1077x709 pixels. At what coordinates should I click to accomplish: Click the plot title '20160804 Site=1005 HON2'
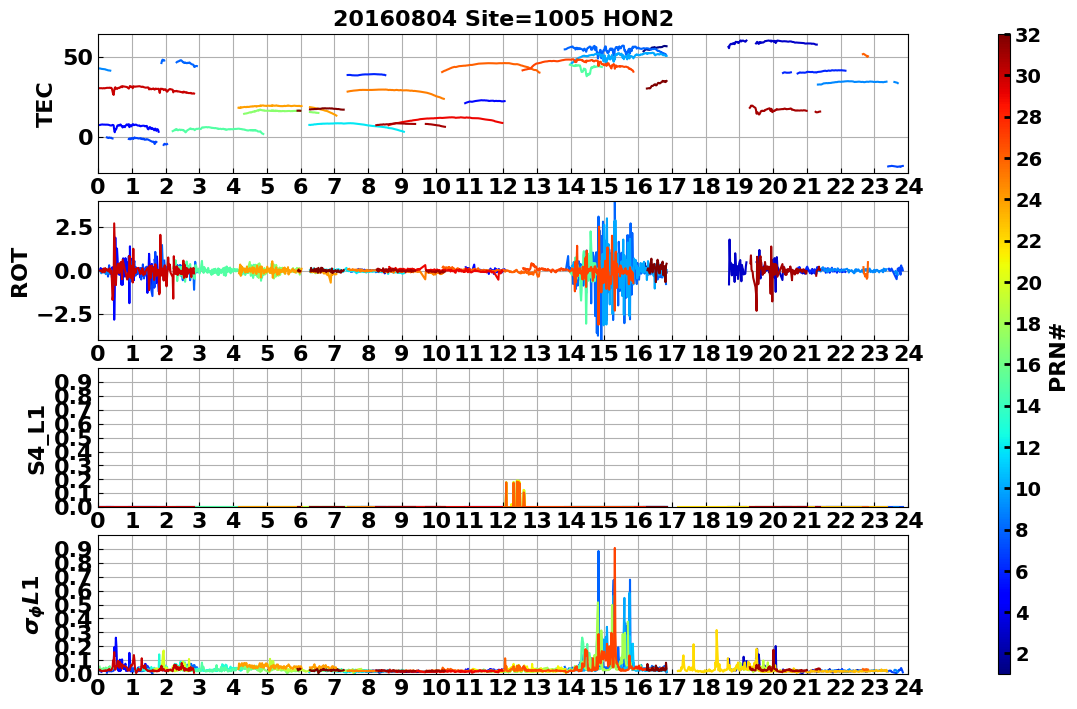tap(503, 18)
